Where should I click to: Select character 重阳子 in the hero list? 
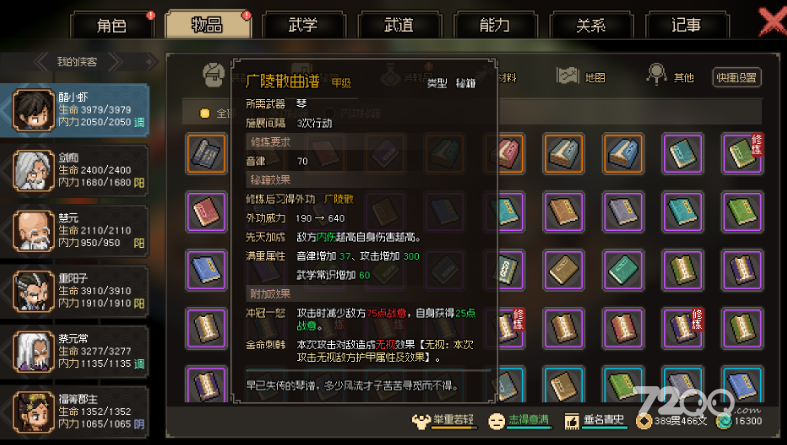coord(74,291)
